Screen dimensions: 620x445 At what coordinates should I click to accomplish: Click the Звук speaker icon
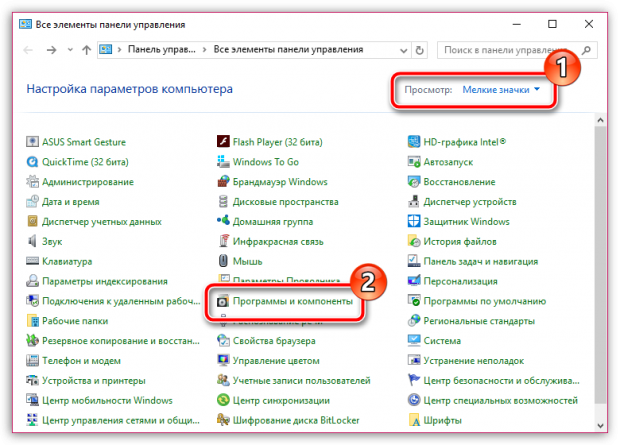32,241
